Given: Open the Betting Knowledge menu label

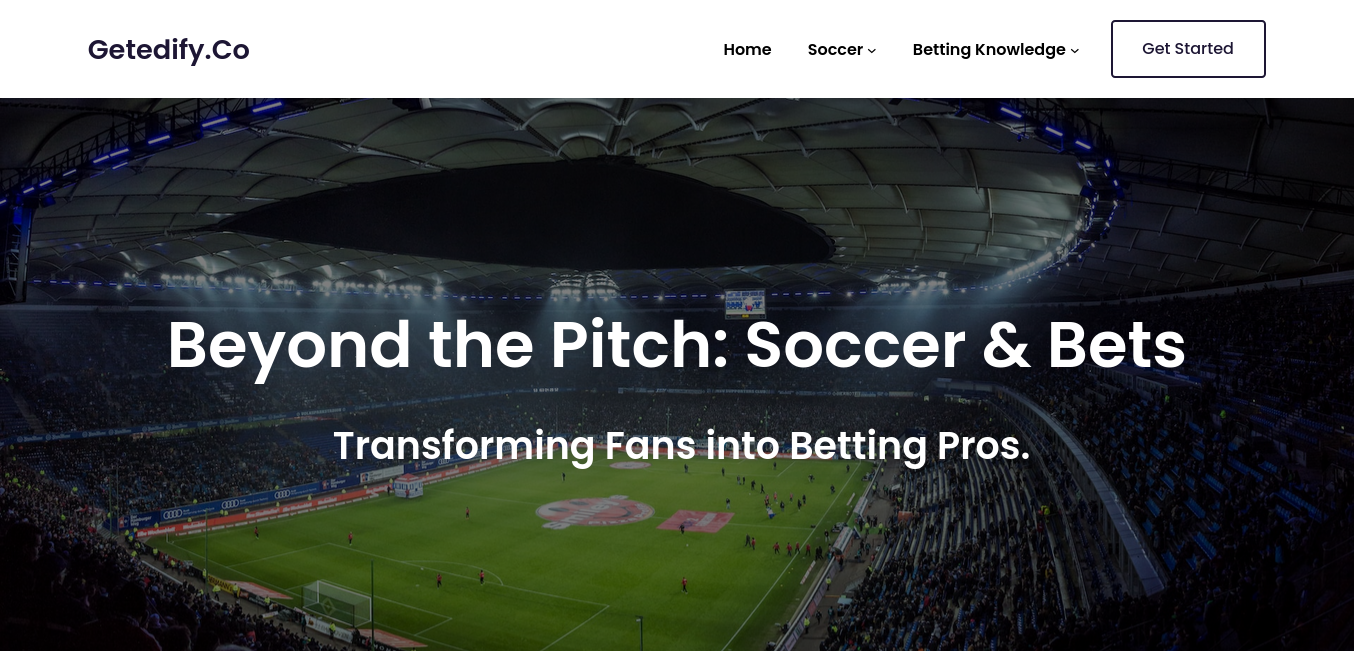Looking at the screenshot, I should [989, 49].
